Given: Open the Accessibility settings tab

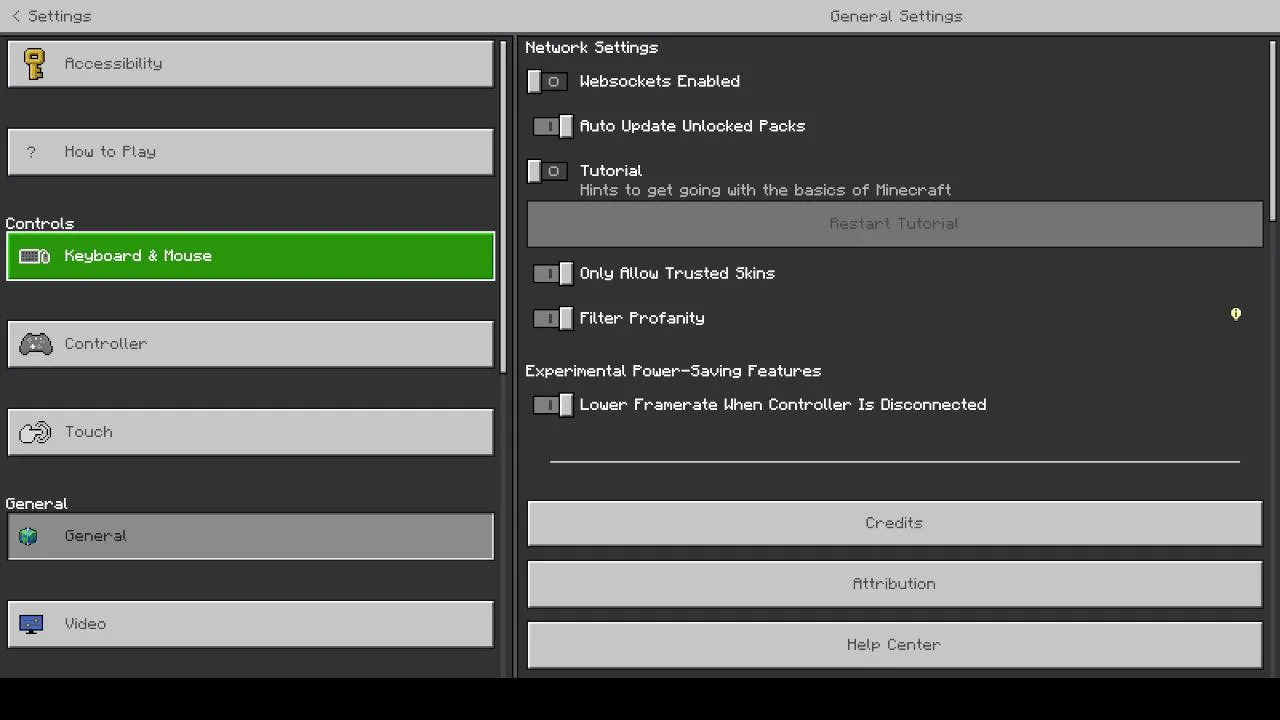Looking at the screenshot, I should [x=250, y=64].
